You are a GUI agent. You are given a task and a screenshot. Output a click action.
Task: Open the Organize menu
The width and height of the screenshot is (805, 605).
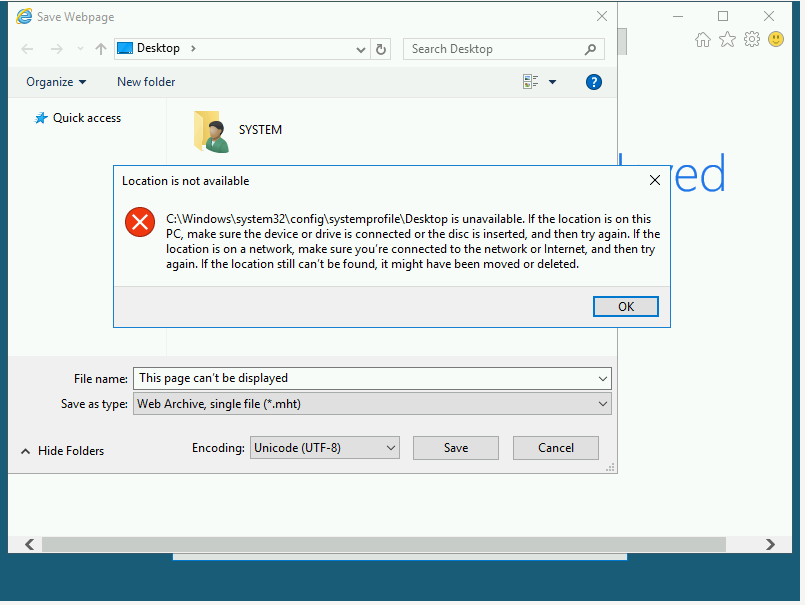coord(56,82)
